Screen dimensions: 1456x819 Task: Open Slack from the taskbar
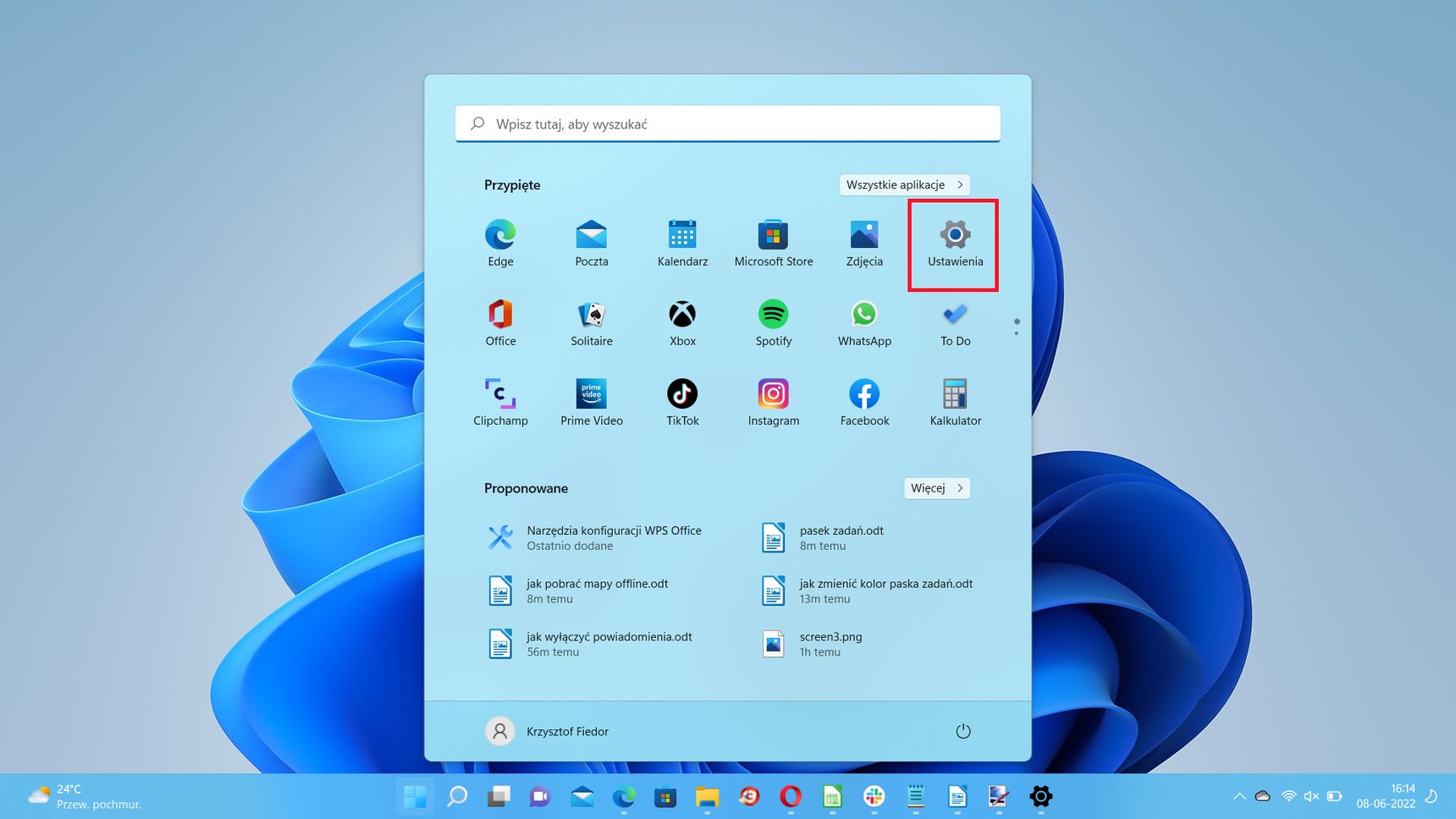click(x=874, y=796)
